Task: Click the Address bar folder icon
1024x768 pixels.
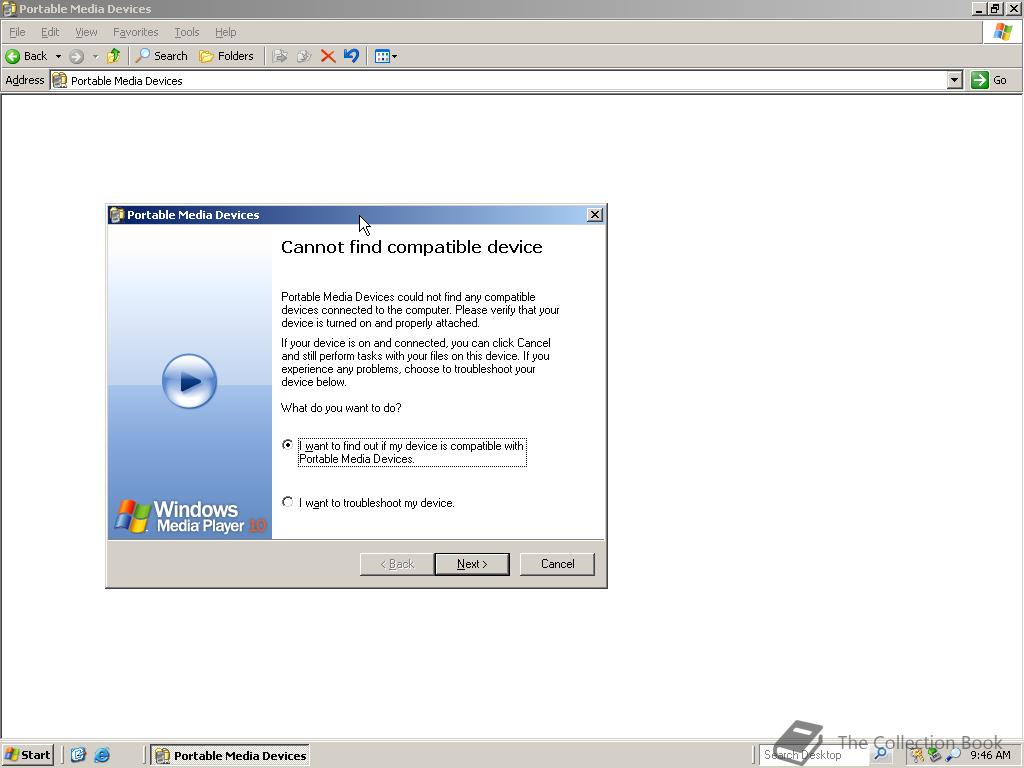Action: pos(59,80)
